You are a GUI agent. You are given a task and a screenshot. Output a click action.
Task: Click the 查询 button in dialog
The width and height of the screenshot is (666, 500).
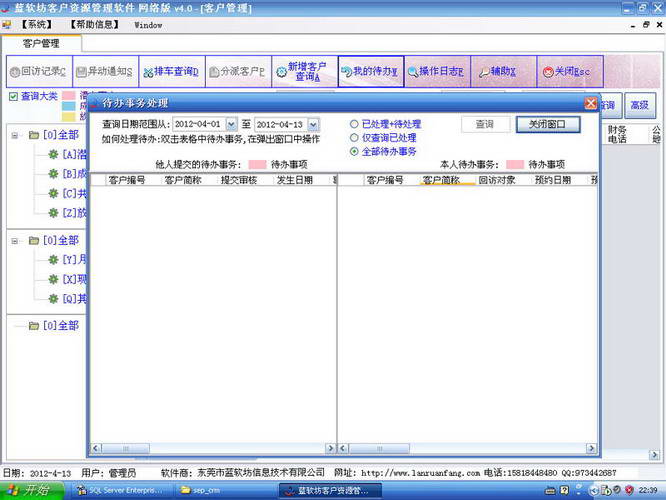(x=485, y=124)
